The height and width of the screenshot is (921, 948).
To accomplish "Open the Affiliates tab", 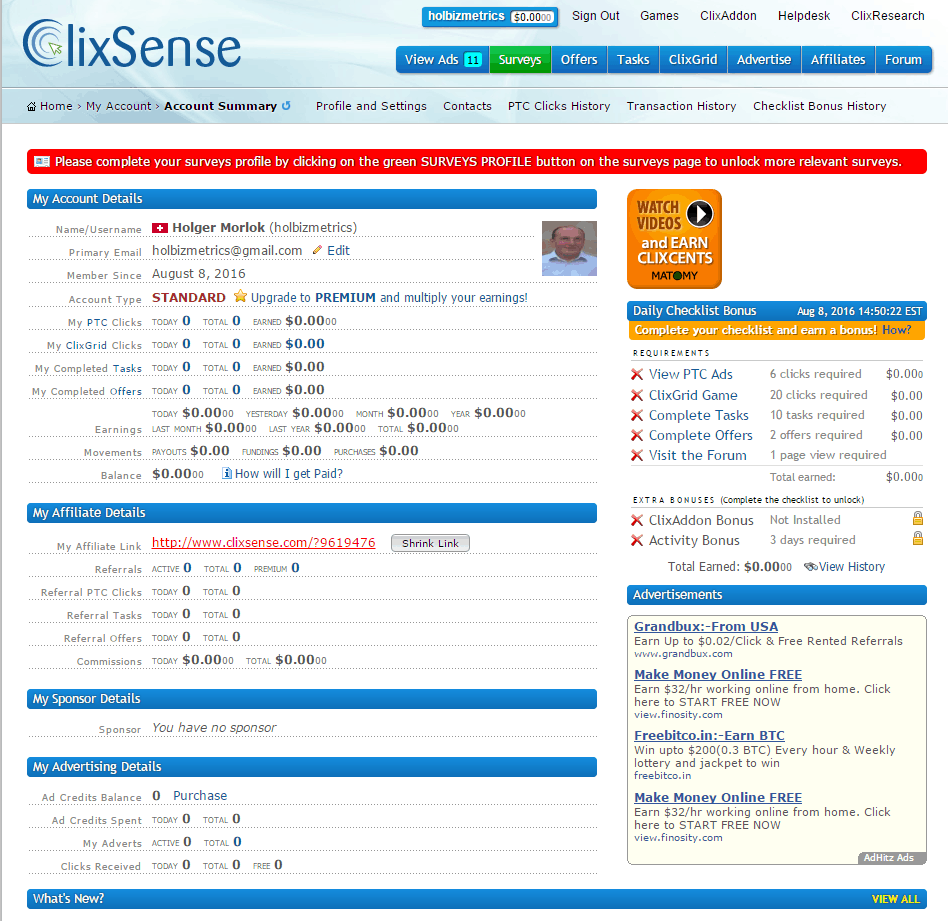I will click(x=838, y=59).
